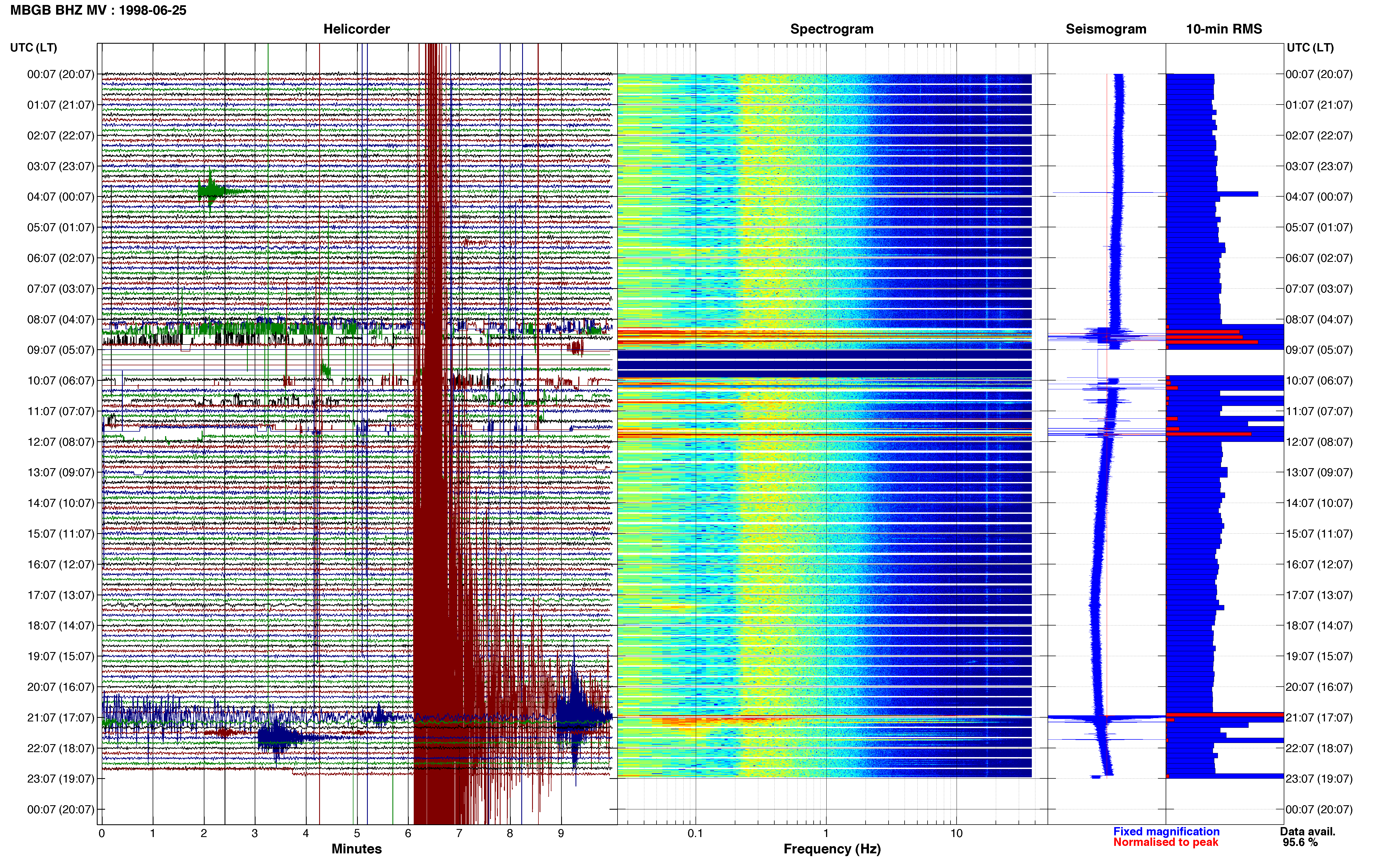The image size is (1388, 868).
Task: Click the left '16:07 (12:07)' time label
Action: tap(60, 564)
